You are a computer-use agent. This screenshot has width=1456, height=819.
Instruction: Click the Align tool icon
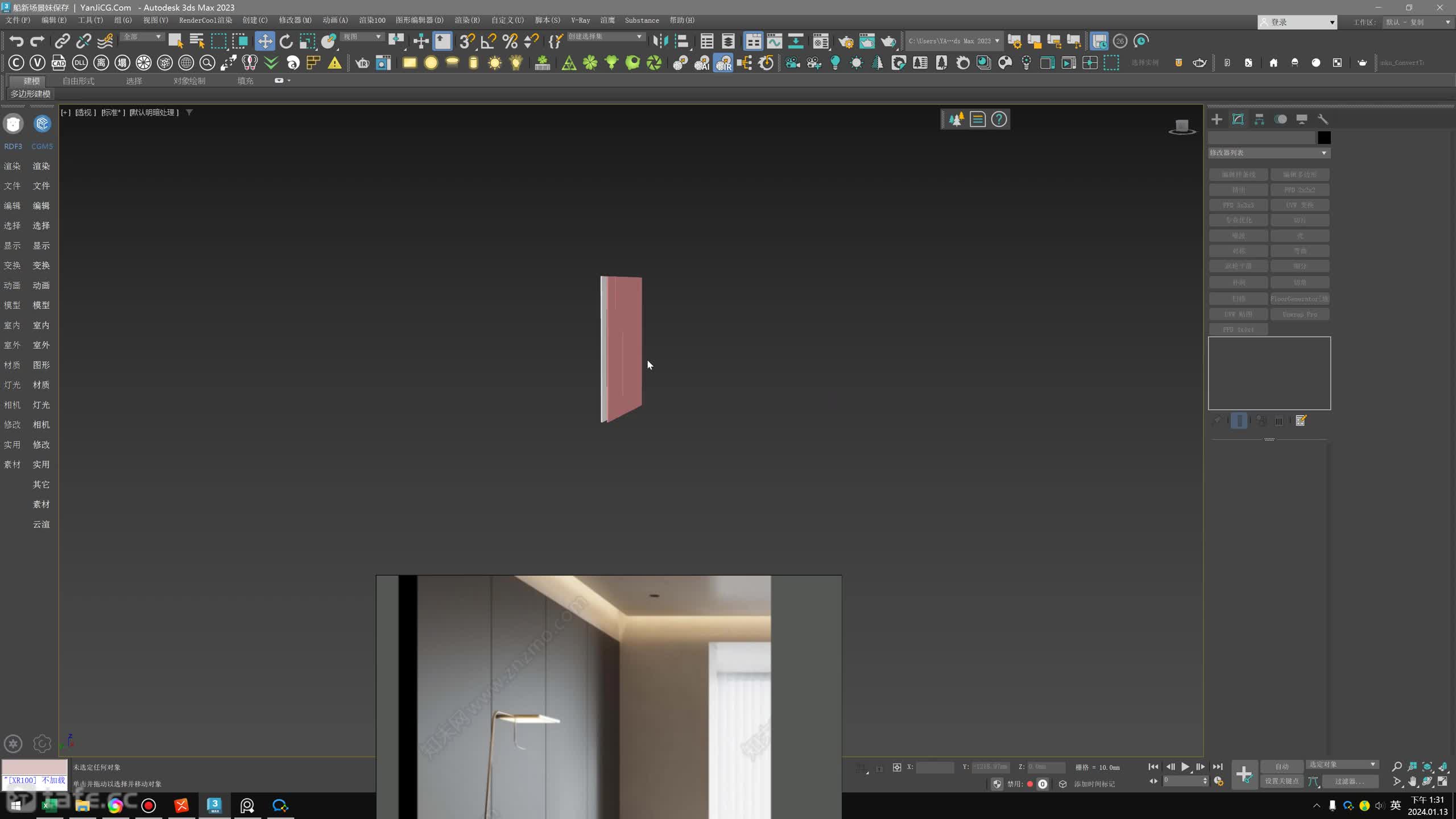click(x=682, y=41)
